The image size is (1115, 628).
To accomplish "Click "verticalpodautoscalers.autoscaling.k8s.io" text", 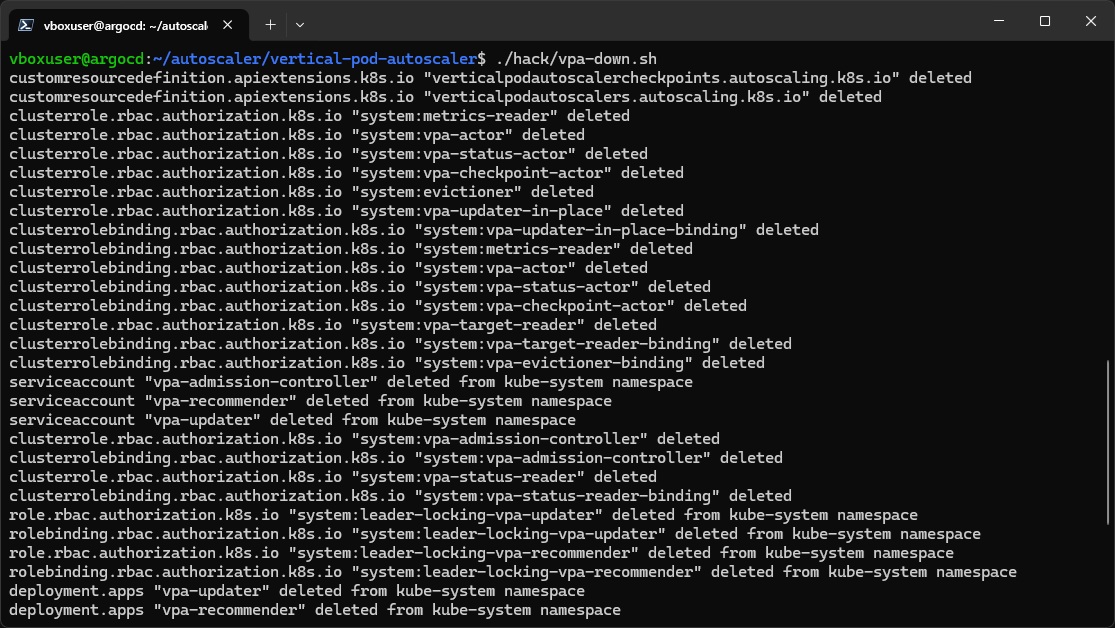I will coord(616,97).
